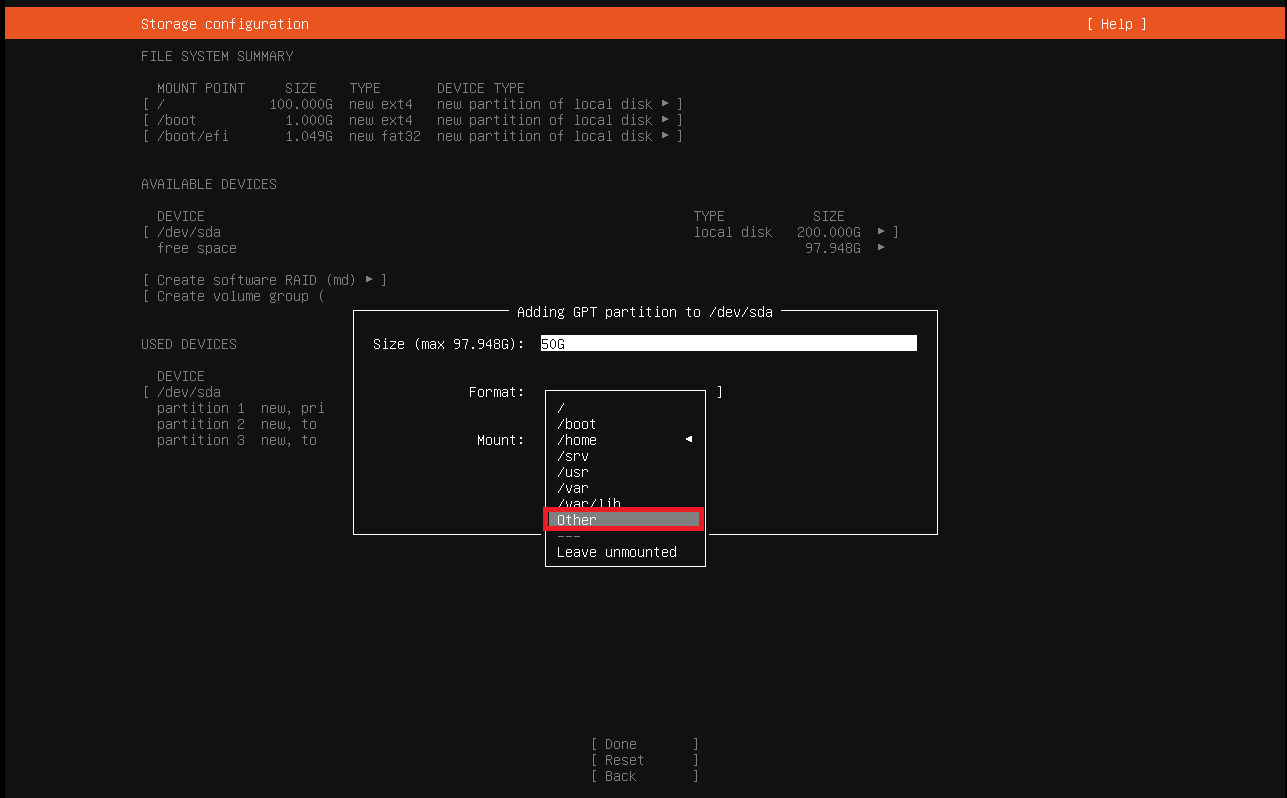Screen dimensions: 1287x798
Task: Choose Leave unmounted in the Mount dropdown
Action: 625,552
